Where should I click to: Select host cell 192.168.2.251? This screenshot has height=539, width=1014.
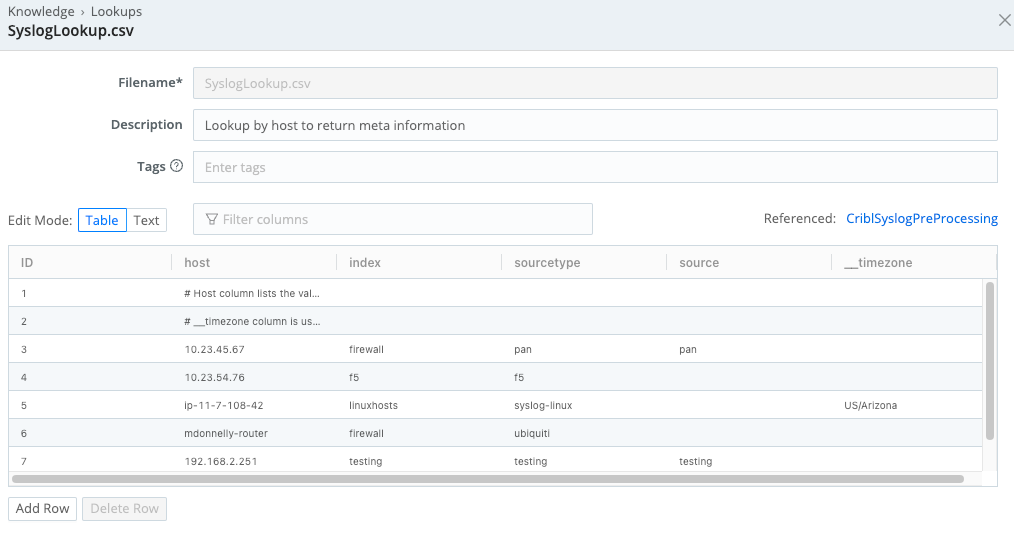pos(221,461)
